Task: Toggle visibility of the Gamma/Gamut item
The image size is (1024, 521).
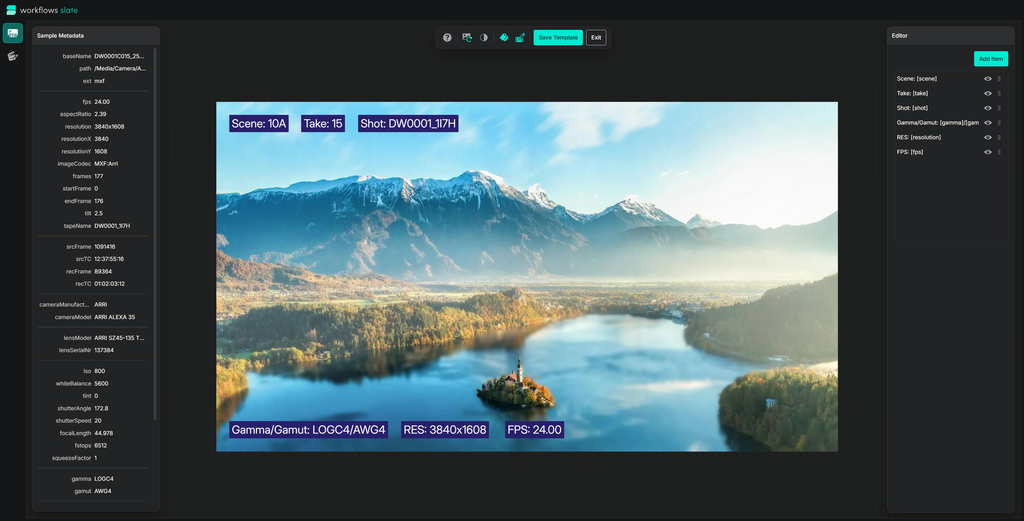Action: click(x=988, y=123)
